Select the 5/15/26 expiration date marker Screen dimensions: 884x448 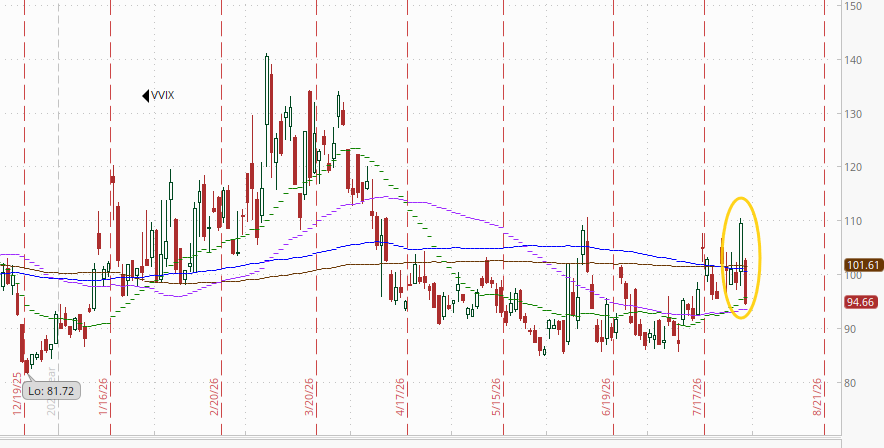[497, 397]
